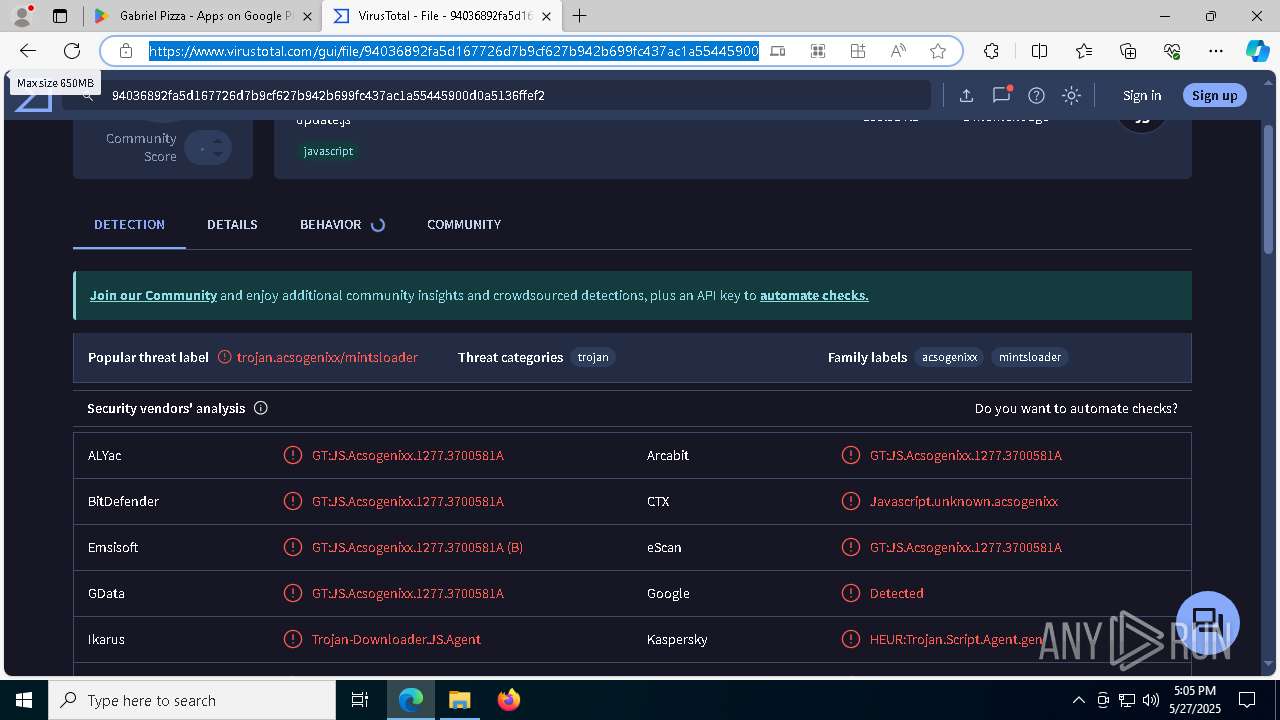Click the GData vendor name
The height and width of the screenshot is (720, 1280).
pos(106,593)
